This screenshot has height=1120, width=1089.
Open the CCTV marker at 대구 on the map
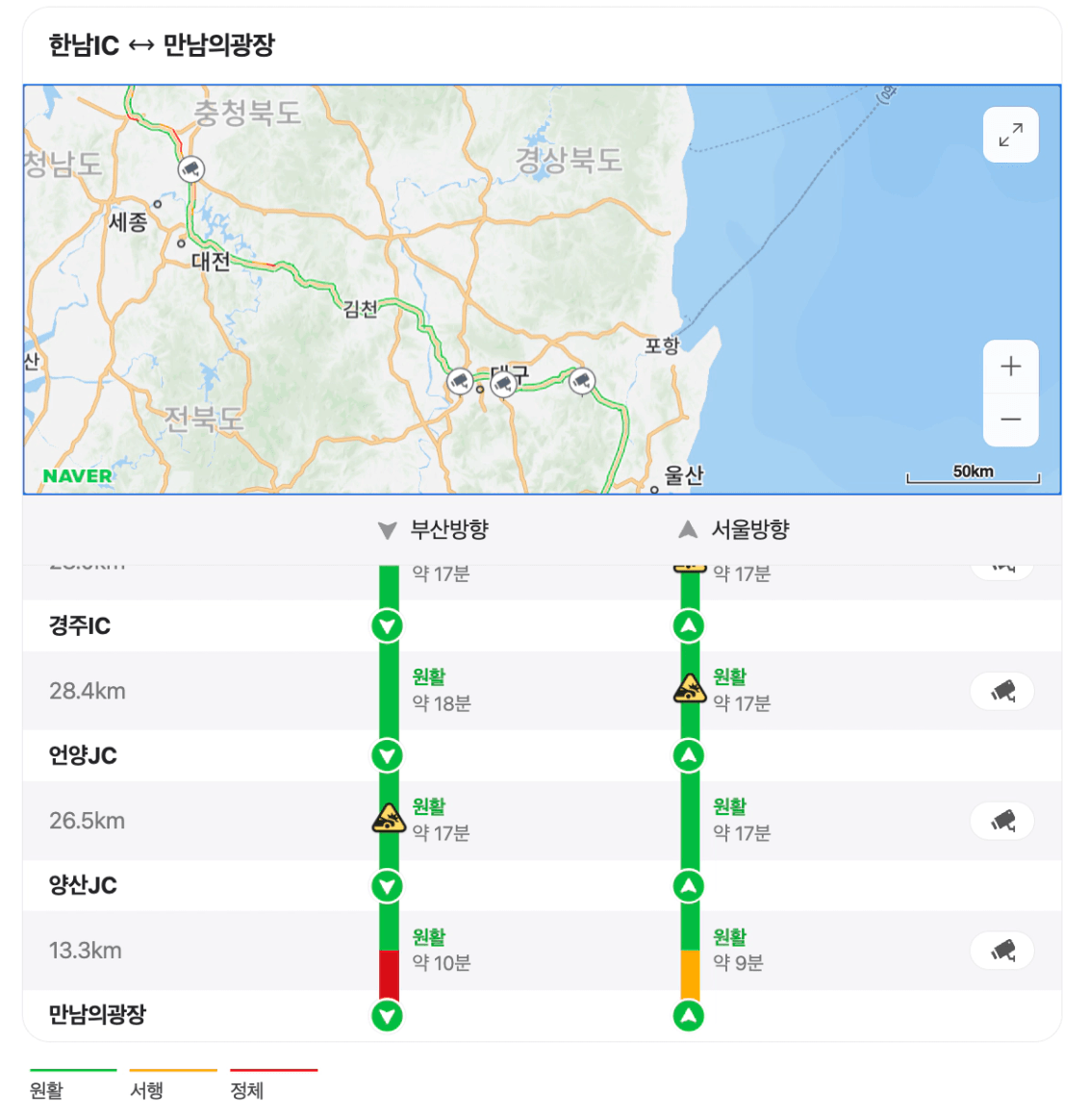(503, 384)
